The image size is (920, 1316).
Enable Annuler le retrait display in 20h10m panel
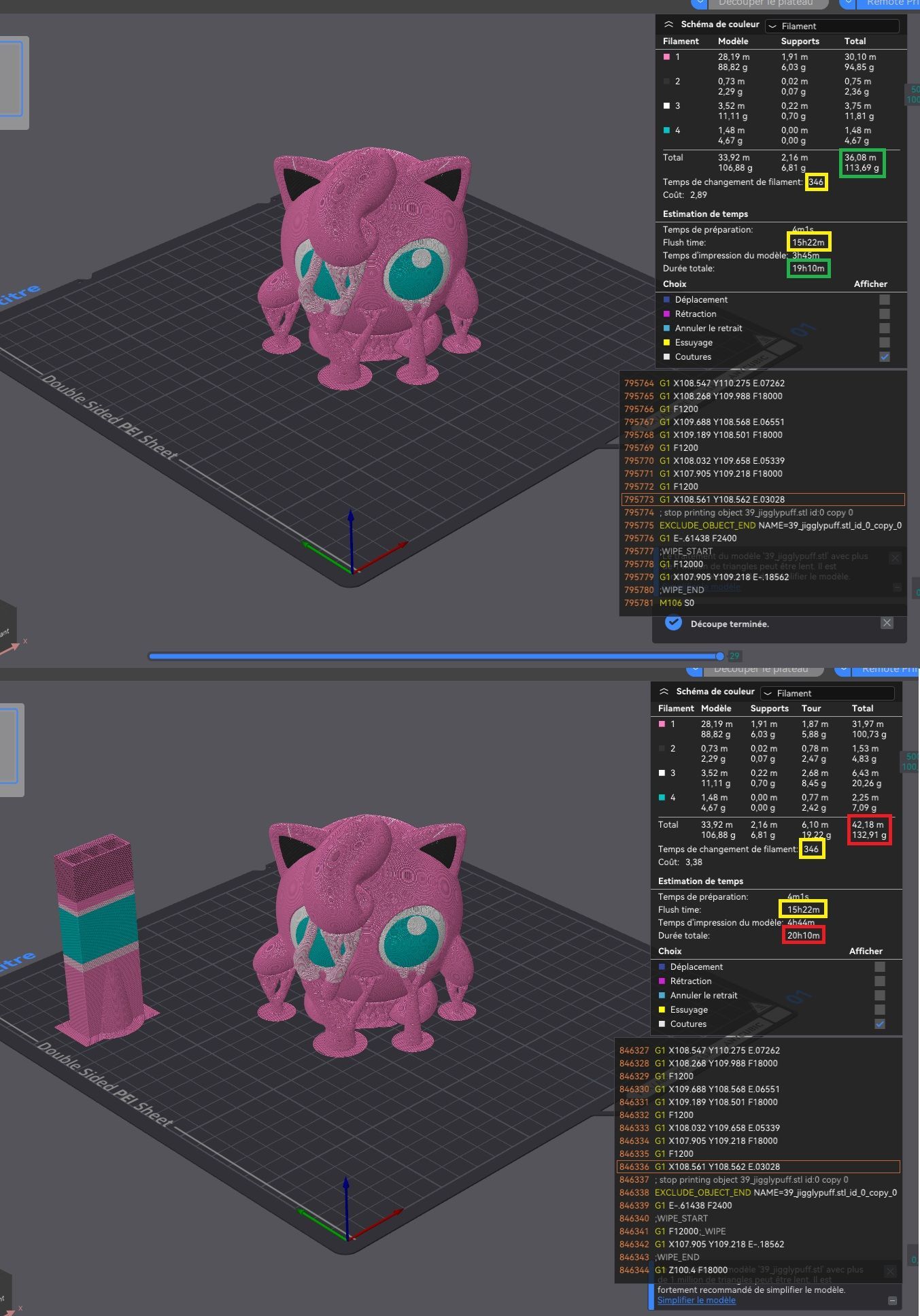(879, 995)
